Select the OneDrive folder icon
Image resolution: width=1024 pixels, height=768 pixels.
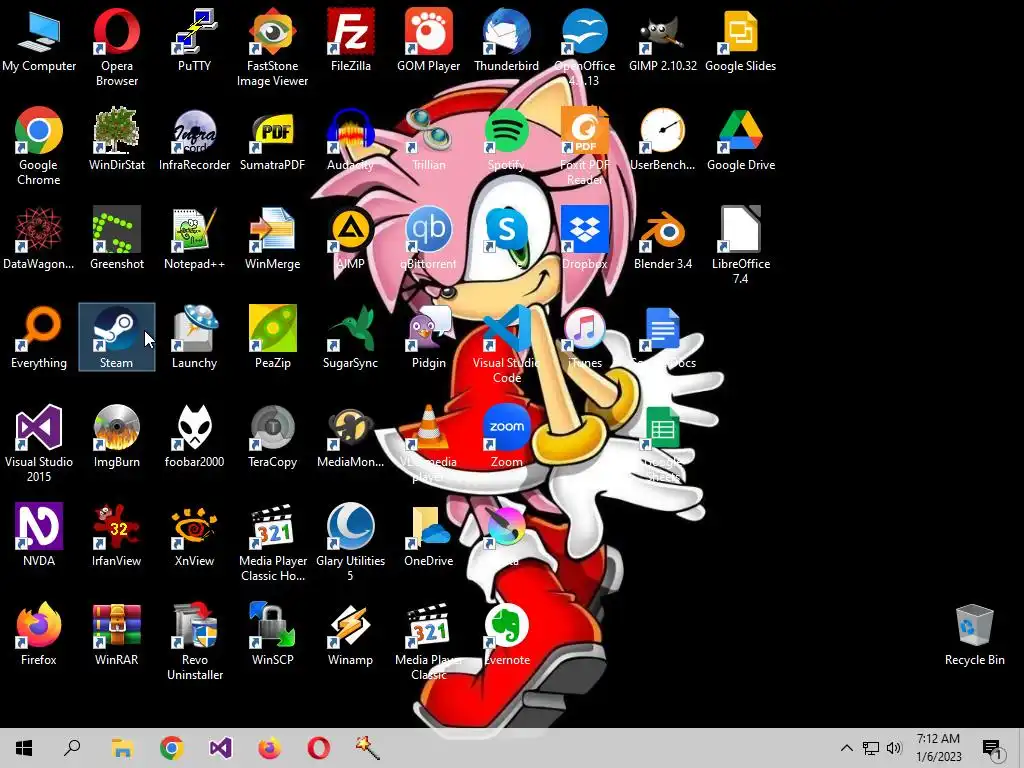tap(428, 527)
